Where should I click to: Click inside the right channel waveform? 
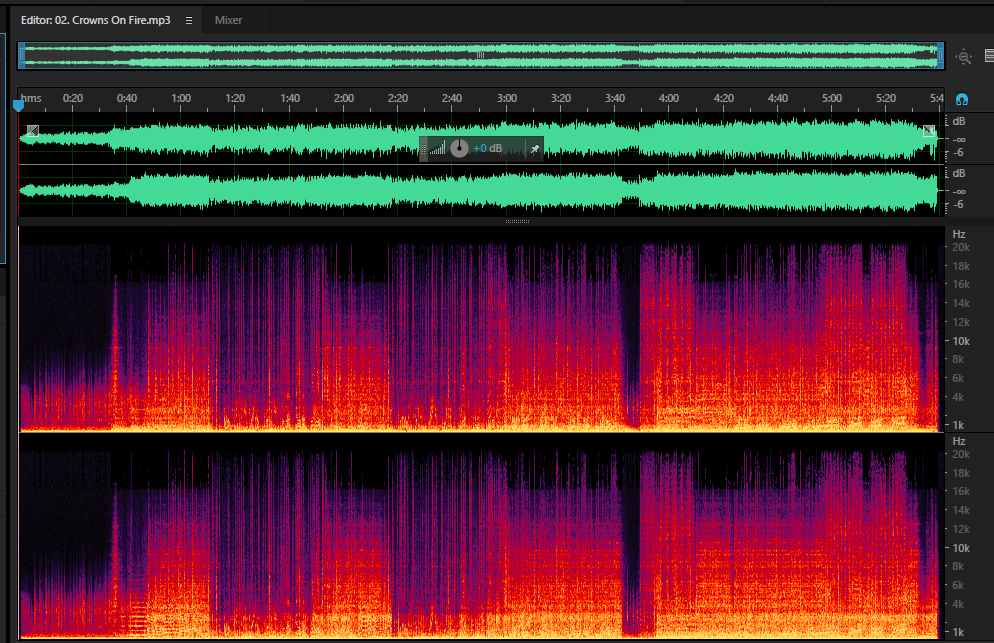[481, 191]
